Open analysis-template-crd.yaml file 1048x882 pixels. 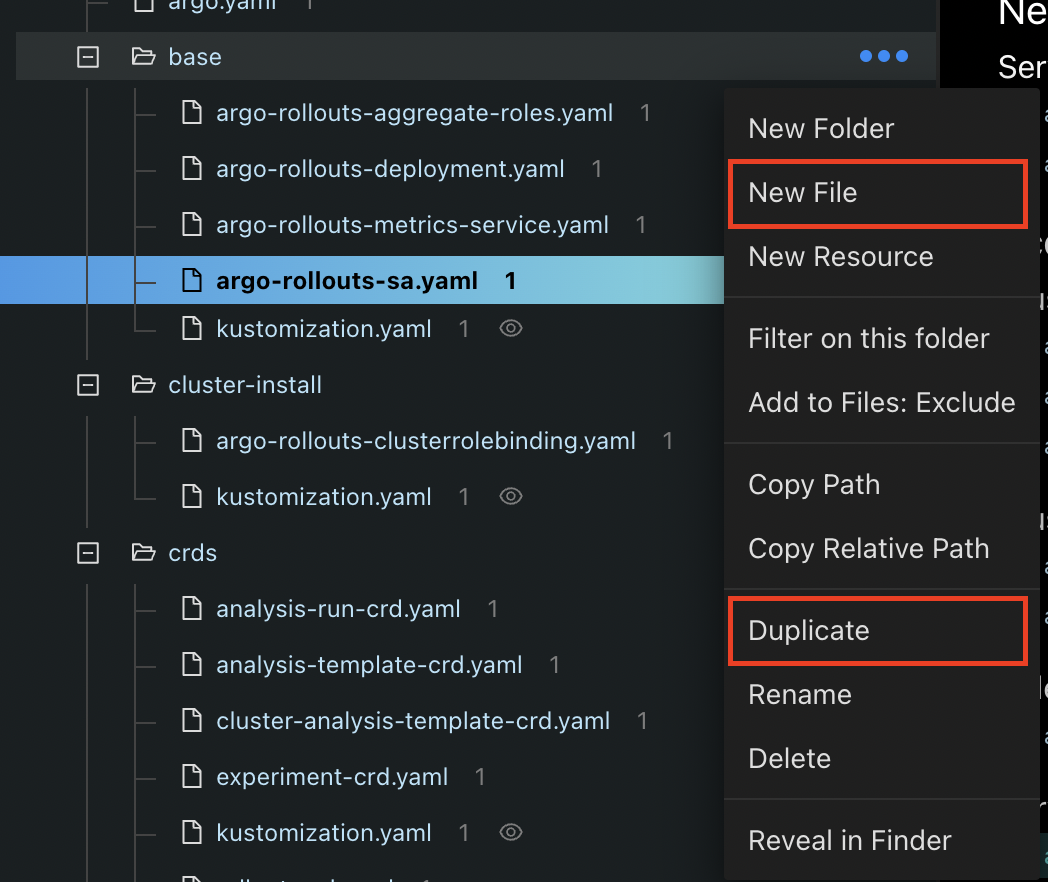369,665
